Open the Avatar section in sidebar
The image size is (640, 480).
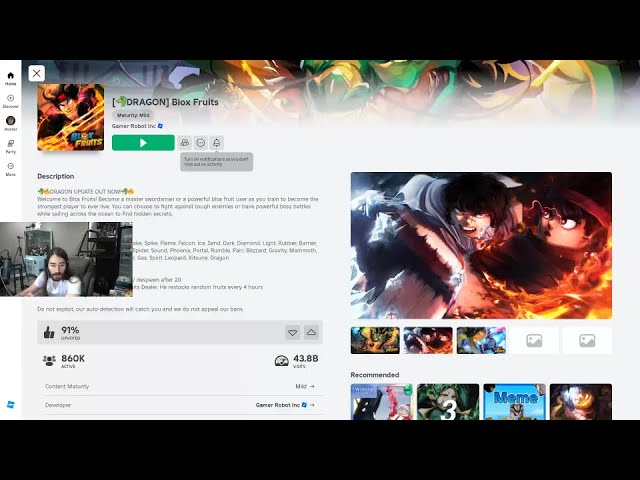point(10,122)
